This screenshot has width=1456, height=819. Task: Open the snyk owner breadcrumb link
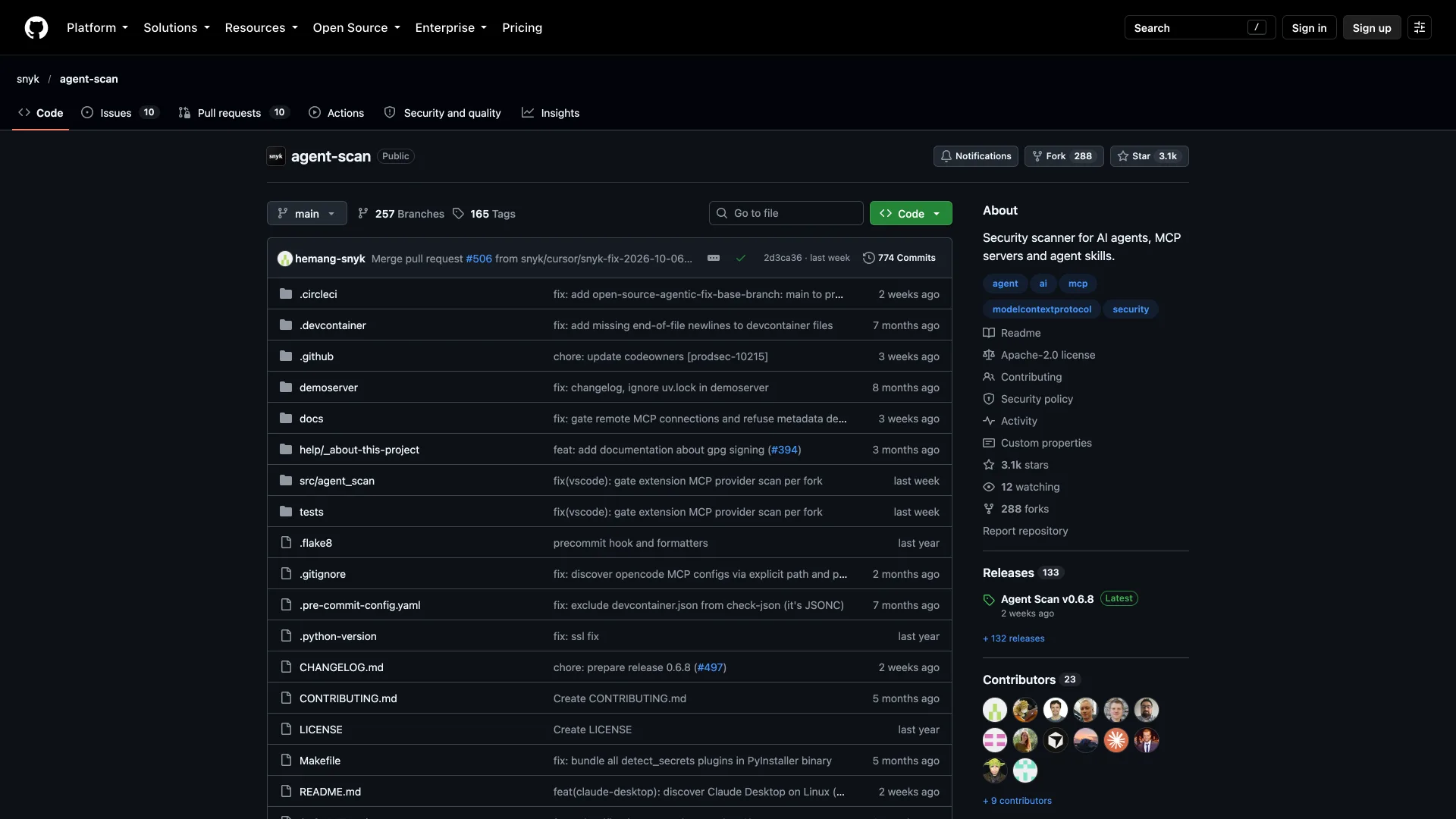[28, 79]
